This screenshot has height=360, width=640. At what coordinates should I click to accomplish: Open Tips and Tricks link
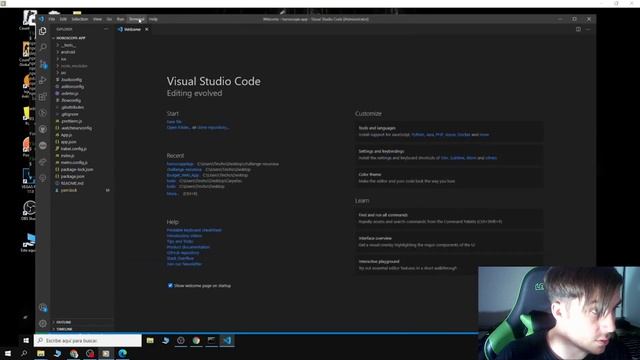[180, 242]
